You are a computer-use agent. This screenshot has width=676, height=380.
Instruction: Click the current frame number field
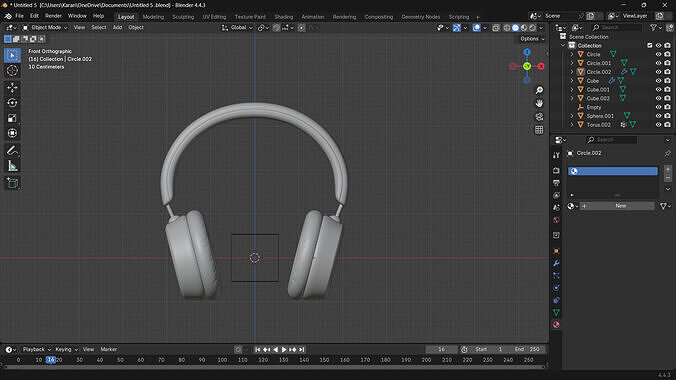tap(441, 349)
